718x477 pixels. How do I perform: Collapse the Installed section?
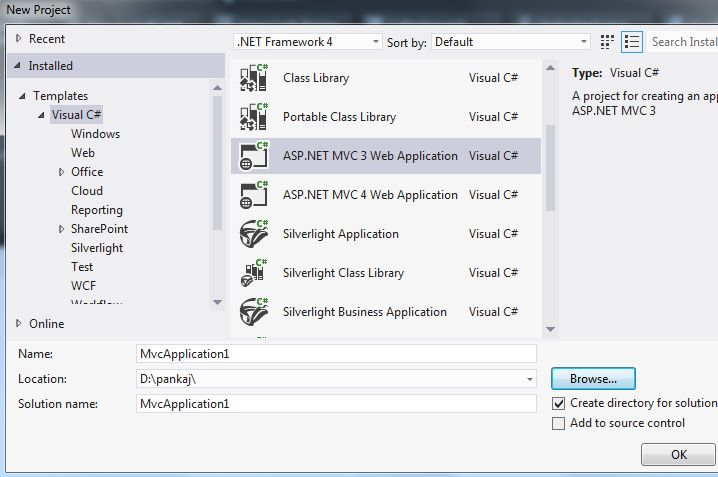pos(17,65)
